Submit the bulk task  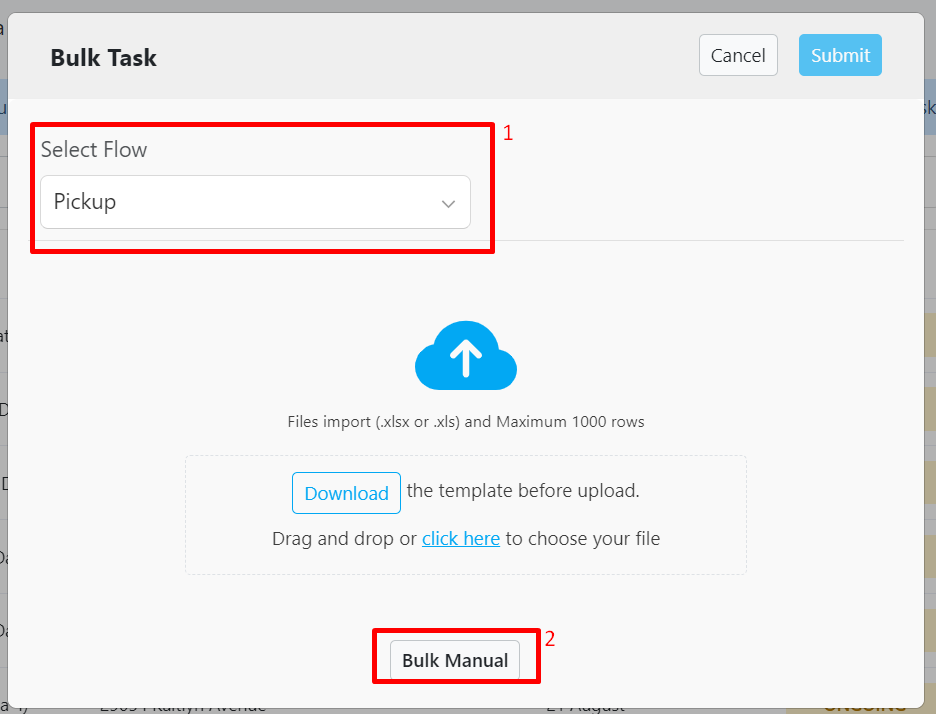click(840, 56)
